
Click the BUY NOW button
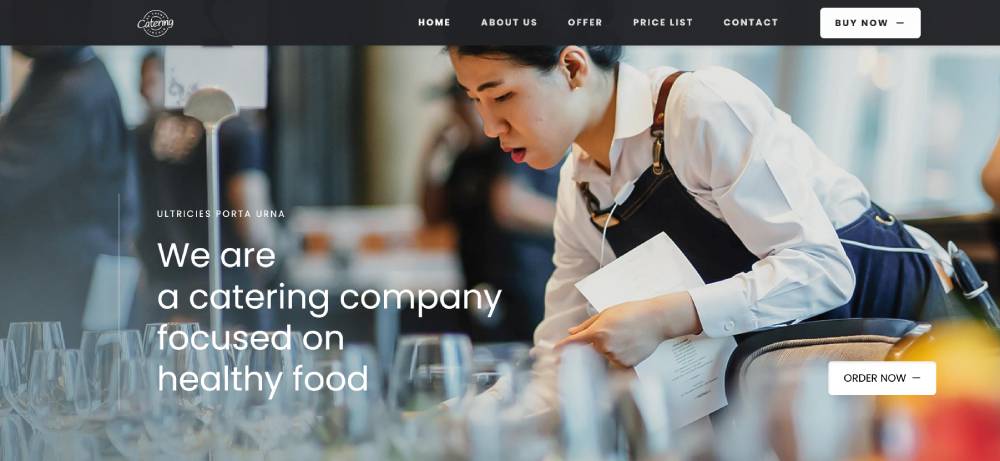tap(870, 23)
